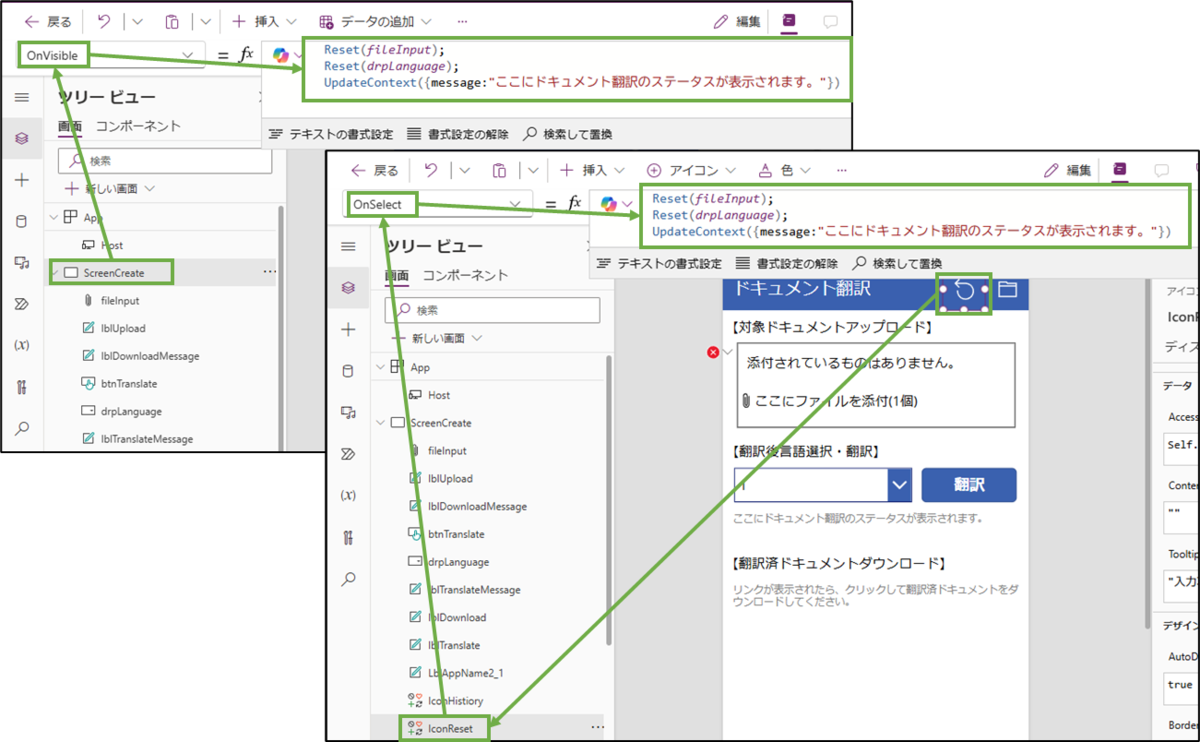Click the paste clipboard icon in the front window
Viewport: 1200px width, 742px height.
[499, 170]
